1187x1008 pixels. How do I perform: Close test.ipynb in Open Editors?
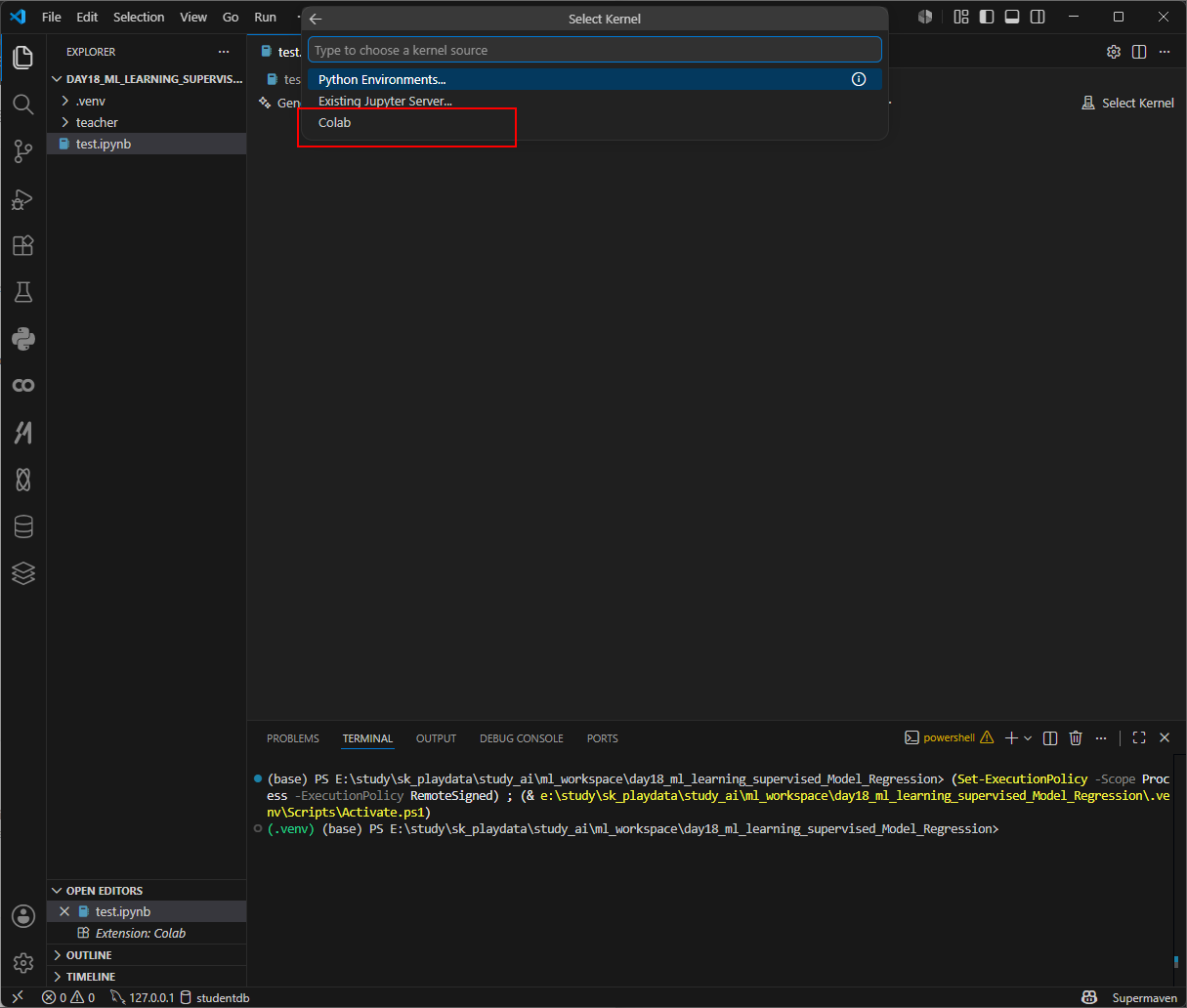tap(64, 911)
